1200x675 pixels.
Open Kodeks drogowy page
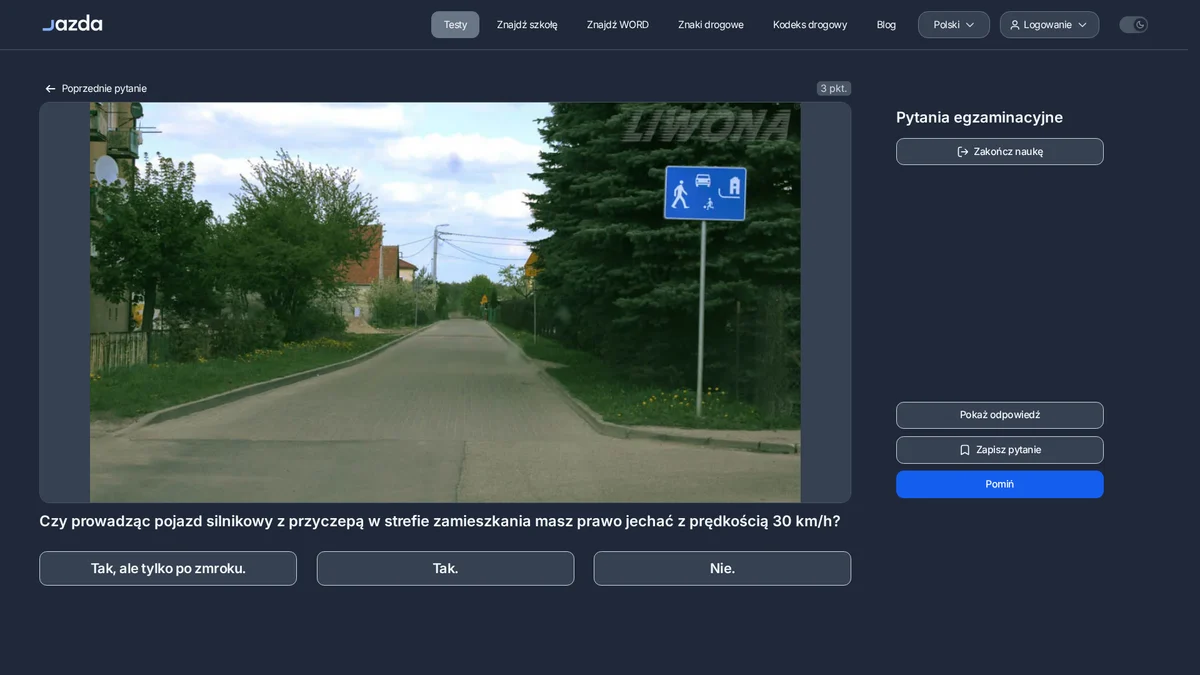click(810, 25)
